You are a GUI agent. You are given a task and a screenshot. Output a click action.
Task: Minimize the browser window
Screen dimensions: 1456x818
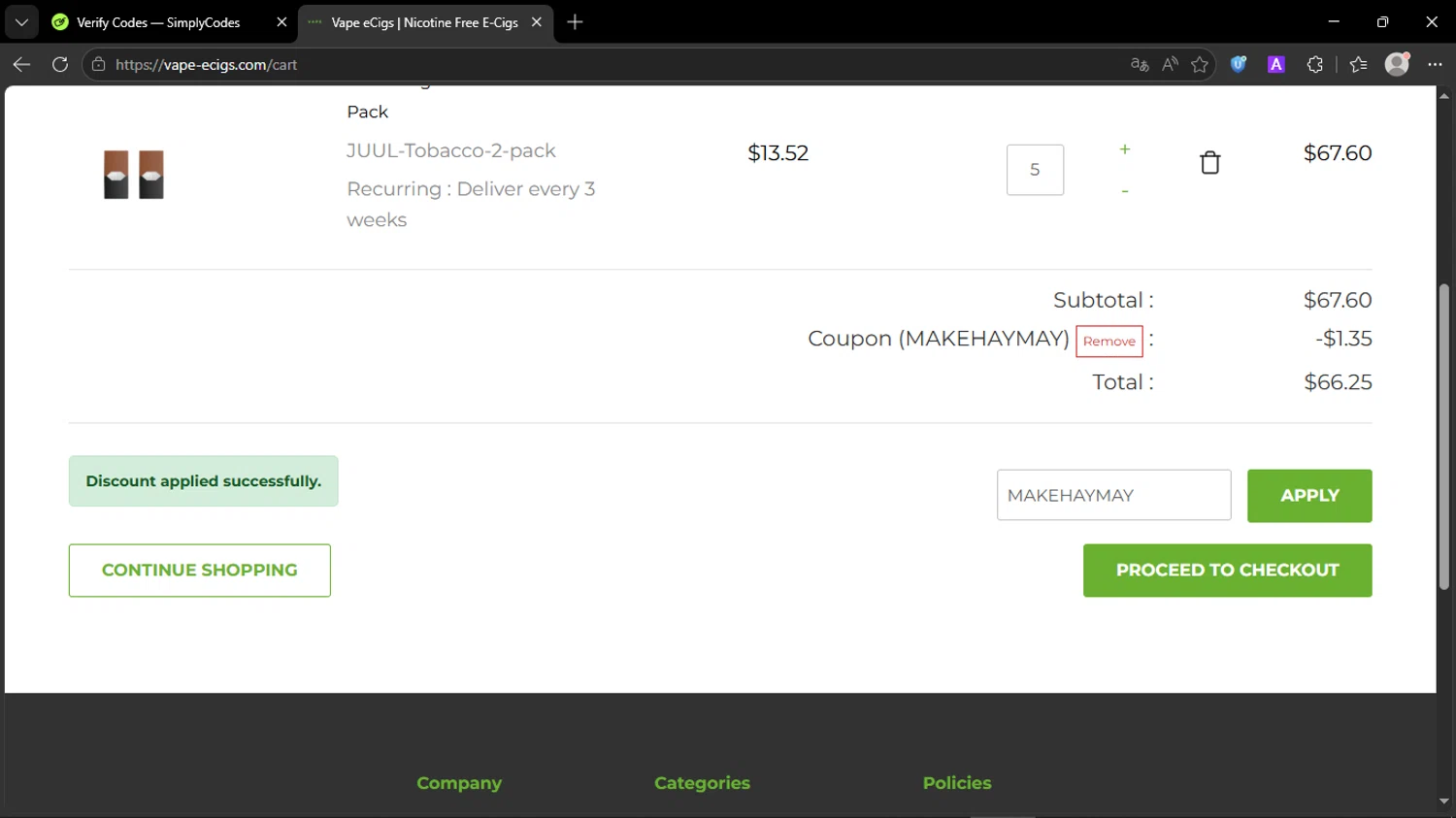[x=1334, y=21]
